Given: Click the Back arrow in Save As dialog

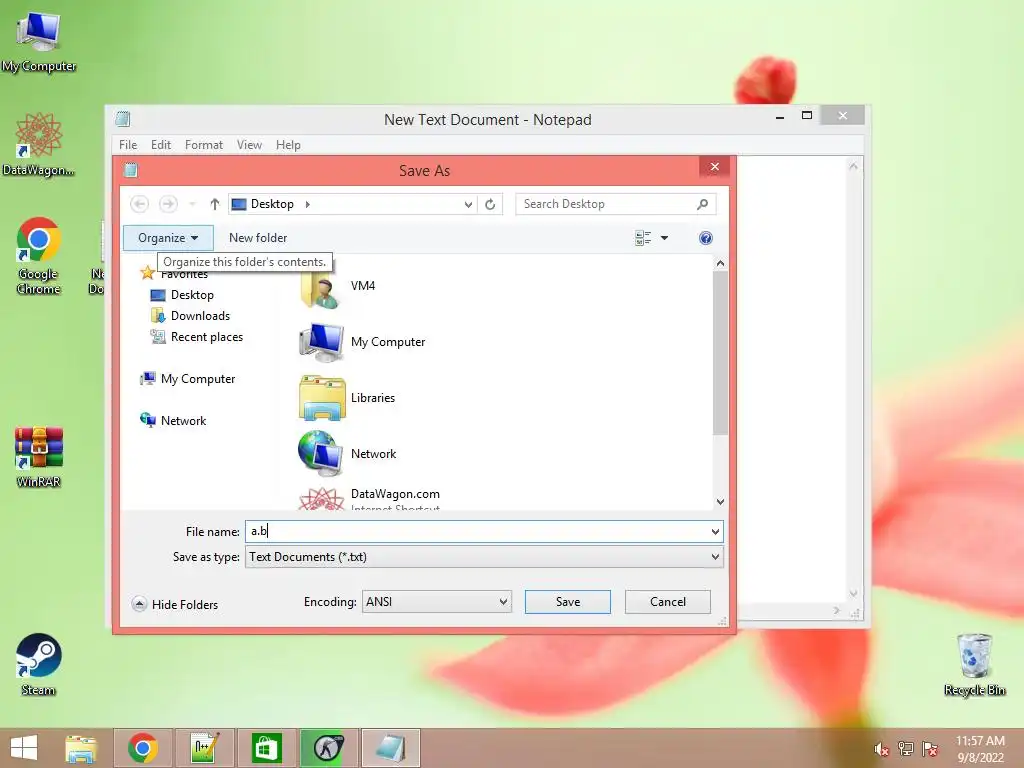Looking at the screenshot, I should click(x=139, y=204).
